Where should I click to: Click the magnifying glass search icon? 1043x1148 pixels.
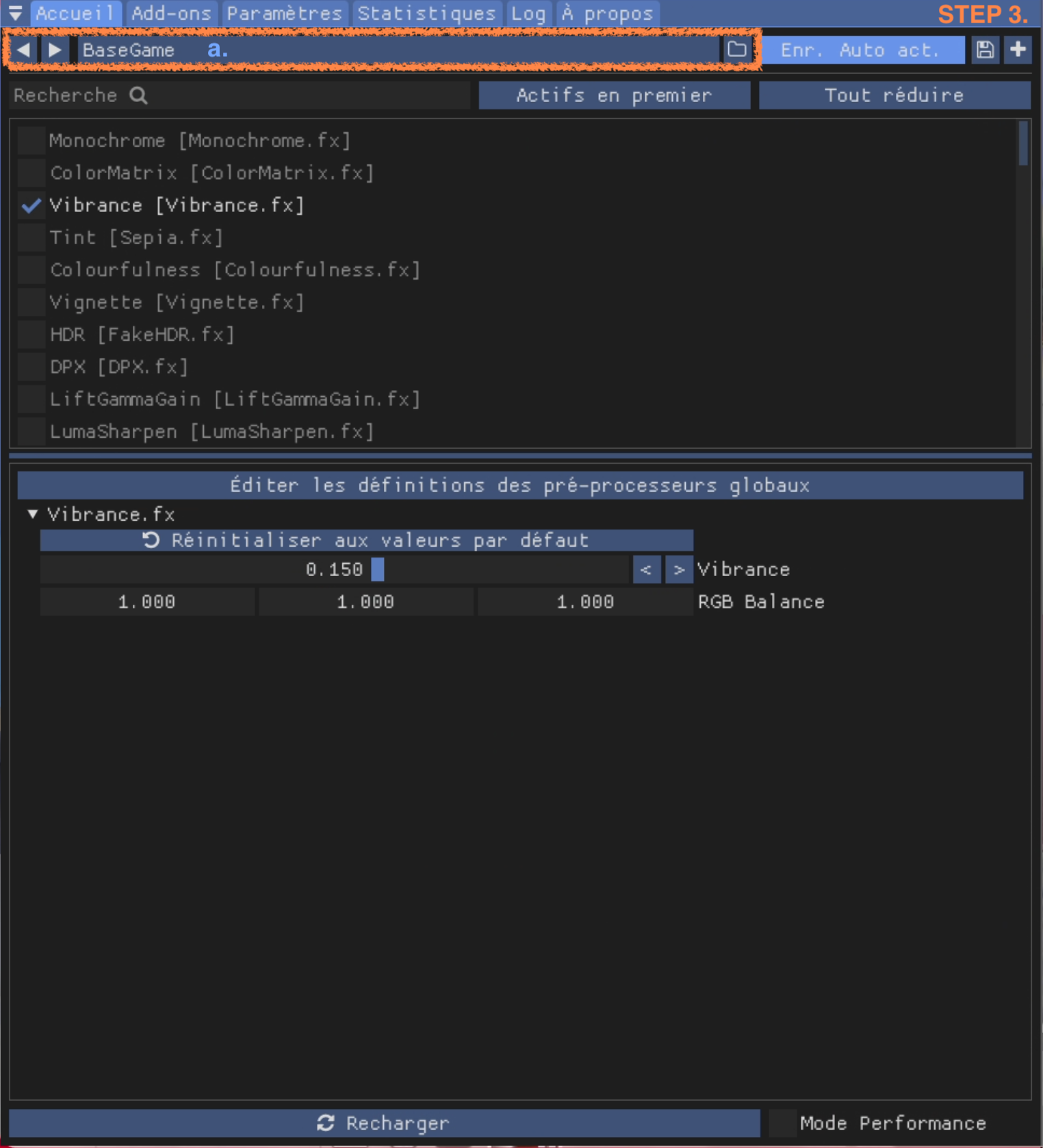pyautogui.click(x=138, y=96)
